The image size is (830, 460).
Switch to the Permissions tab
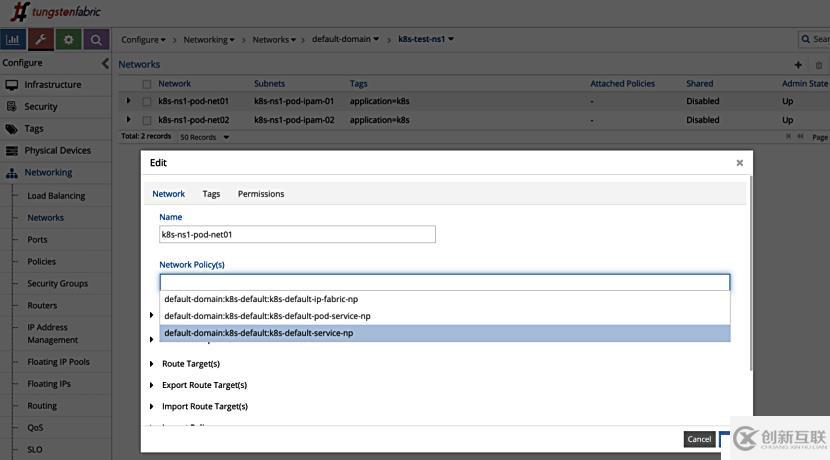[261, 194]
